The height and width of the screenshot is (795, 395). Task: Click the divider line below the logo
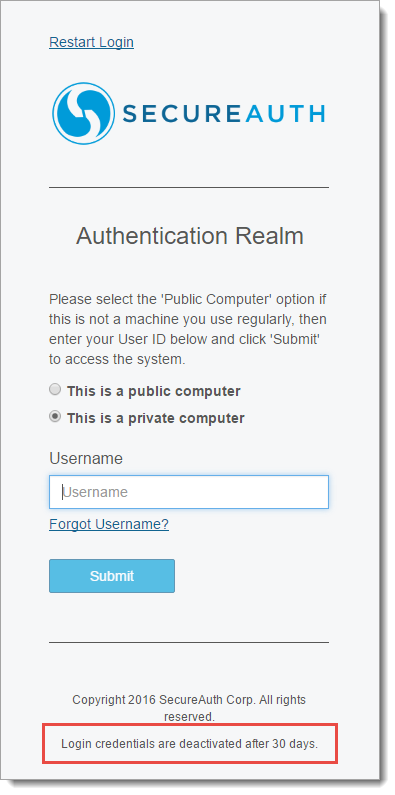[x=189, y=188]
